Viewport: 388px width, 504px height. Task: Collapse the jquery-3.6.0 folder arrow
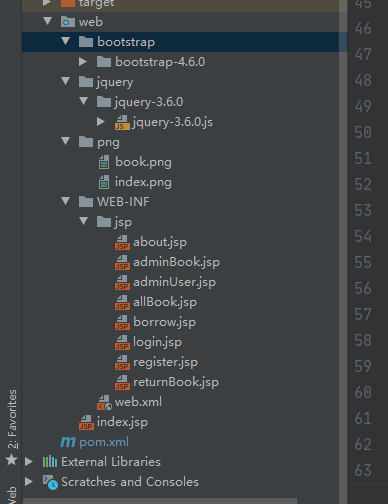tap(84, 101)
